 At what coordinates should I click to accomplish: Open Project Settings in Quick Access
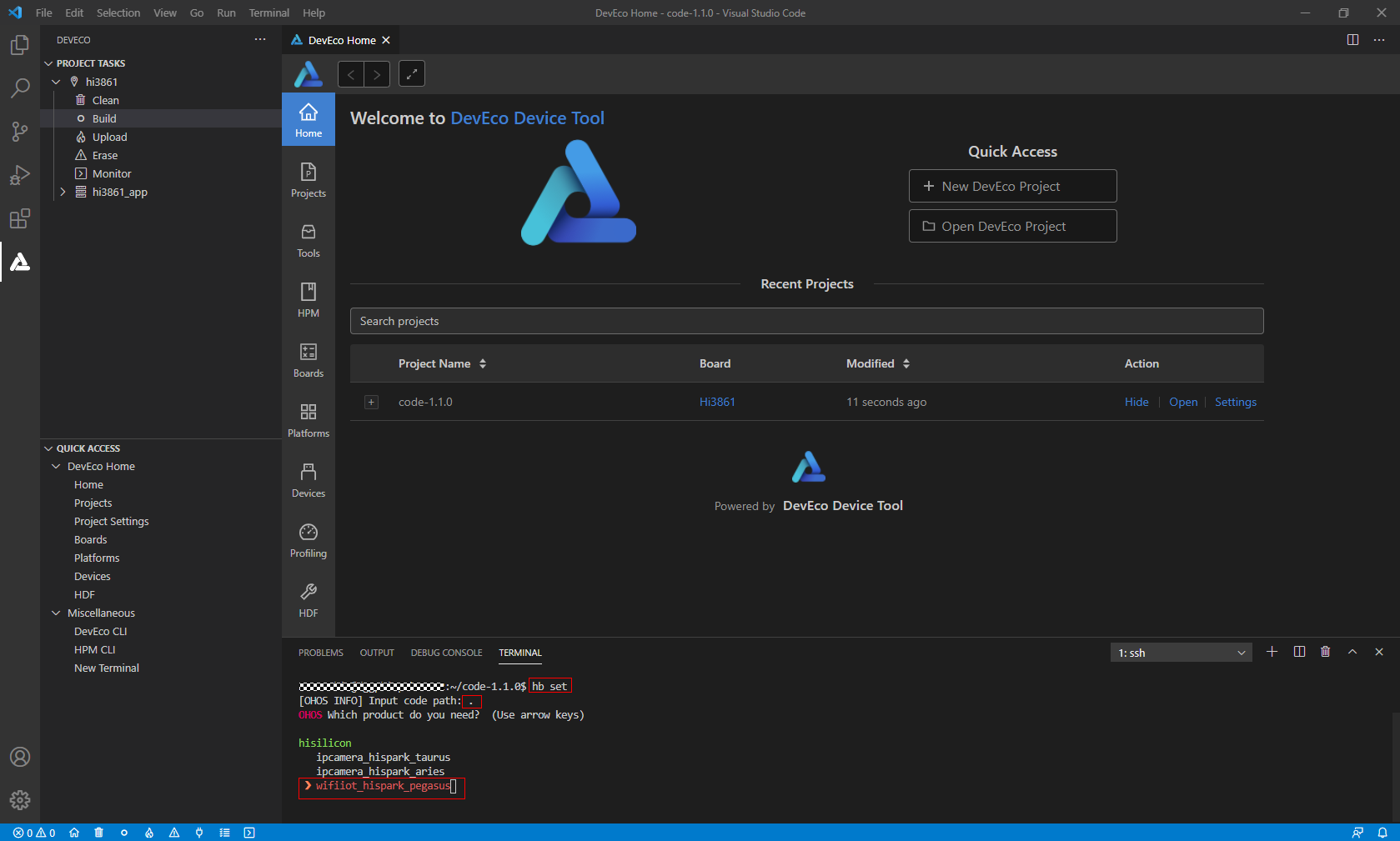[x=112, y=522]
